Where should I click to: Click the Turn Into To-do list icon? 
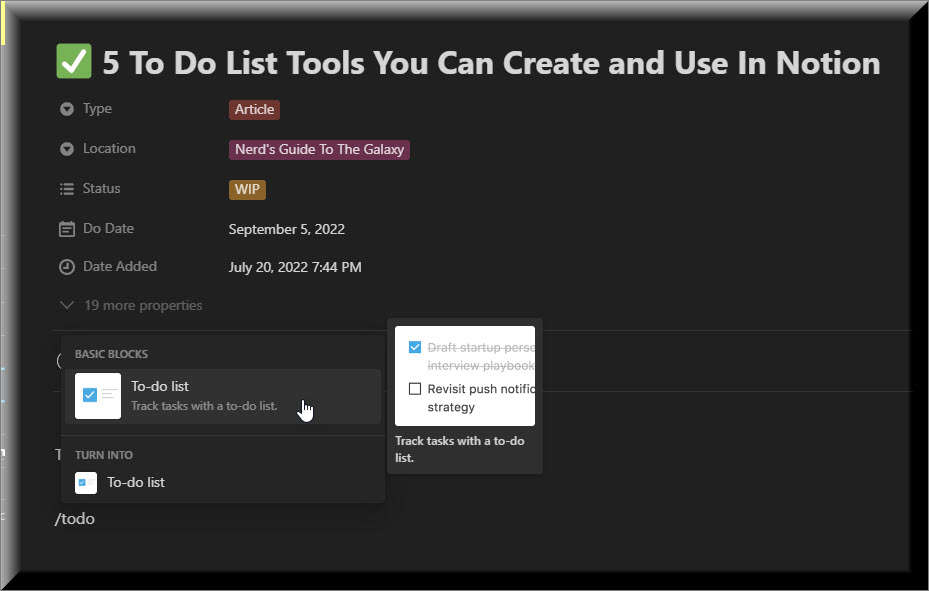click(86, 483)
